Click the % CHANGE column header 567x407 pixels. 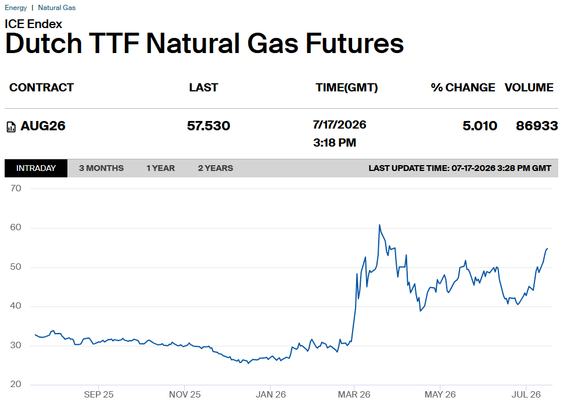[x=463, y=87]
